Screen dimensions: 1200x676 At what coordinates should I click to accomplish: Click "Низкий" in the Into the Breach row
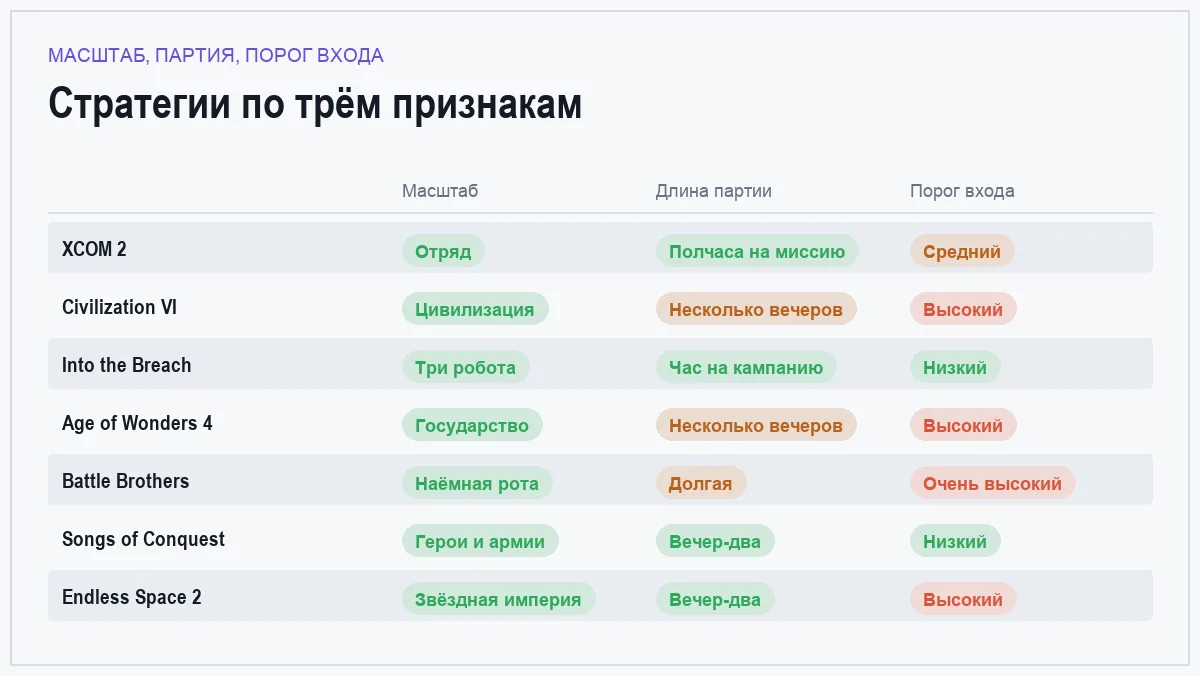click(x=955, y=367)
